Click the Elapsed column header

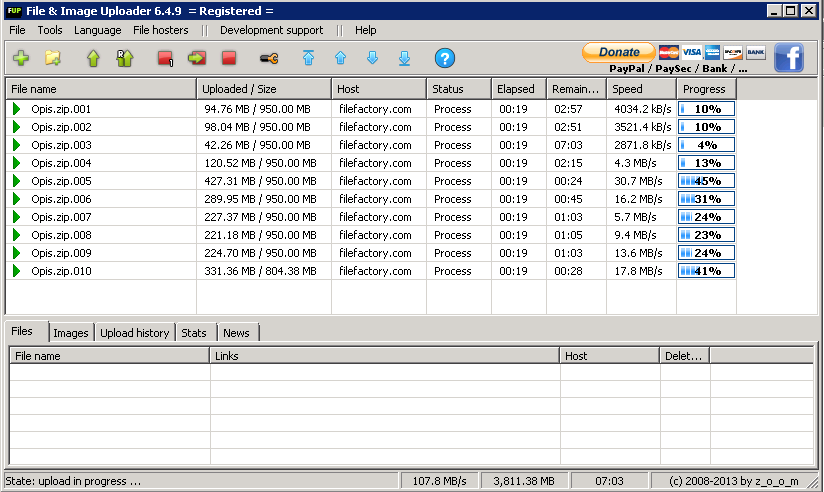pyautogui.click(x=519, y=89)
